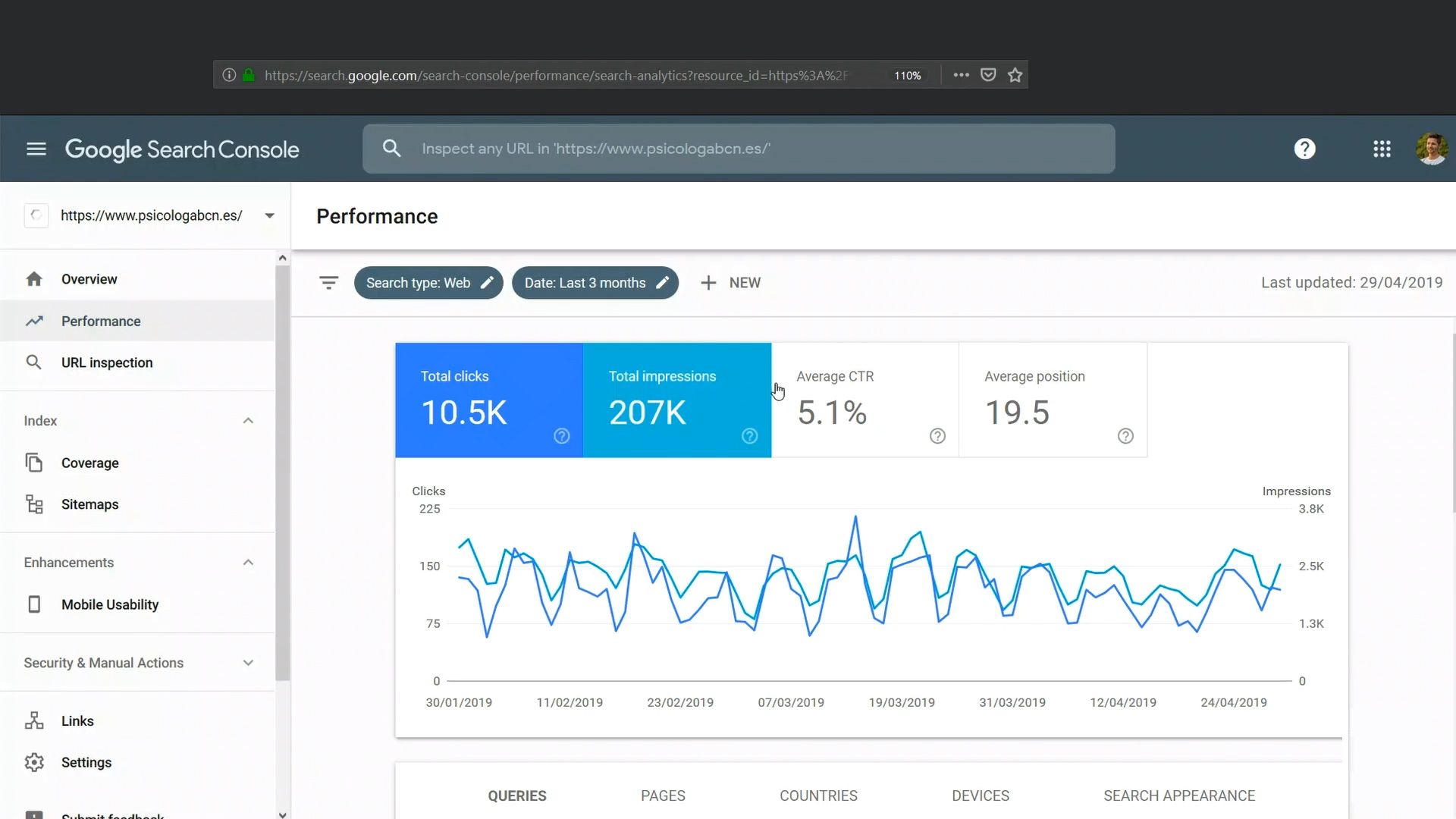Switch to the COUNTRIES tab

tap(818, 795)
